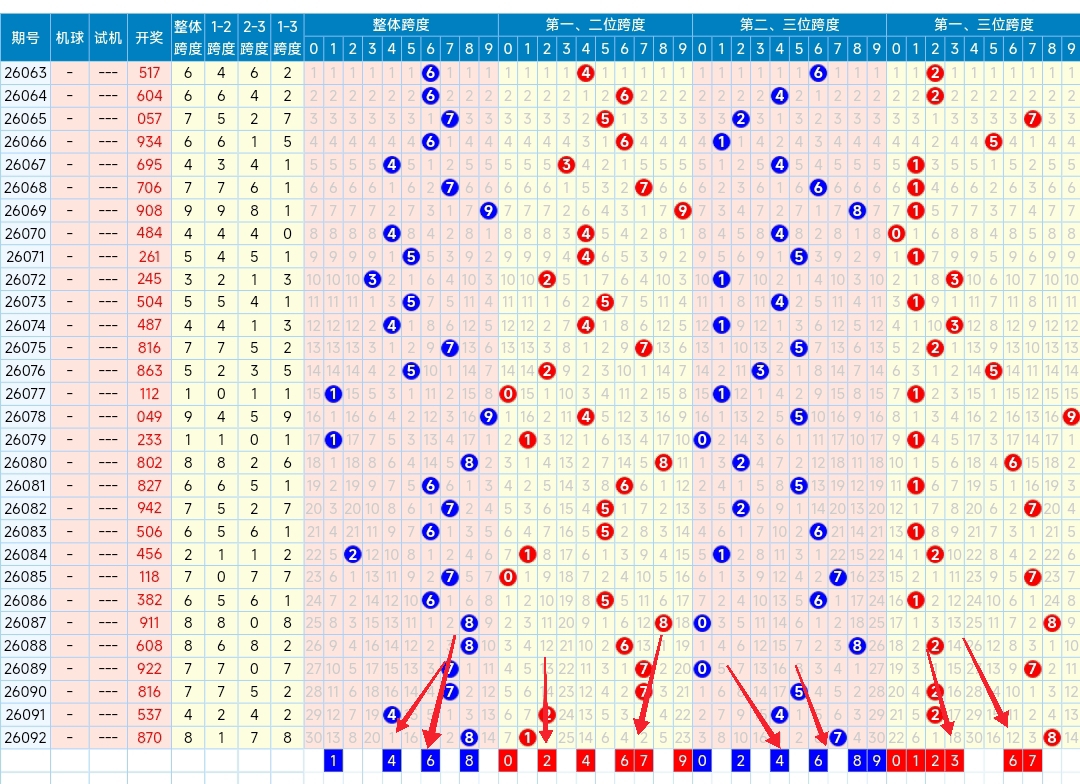Select blue box 2 under 第二、三位跨度 columns
This screenshot has width=1080, height=784.
pos(740,761)
